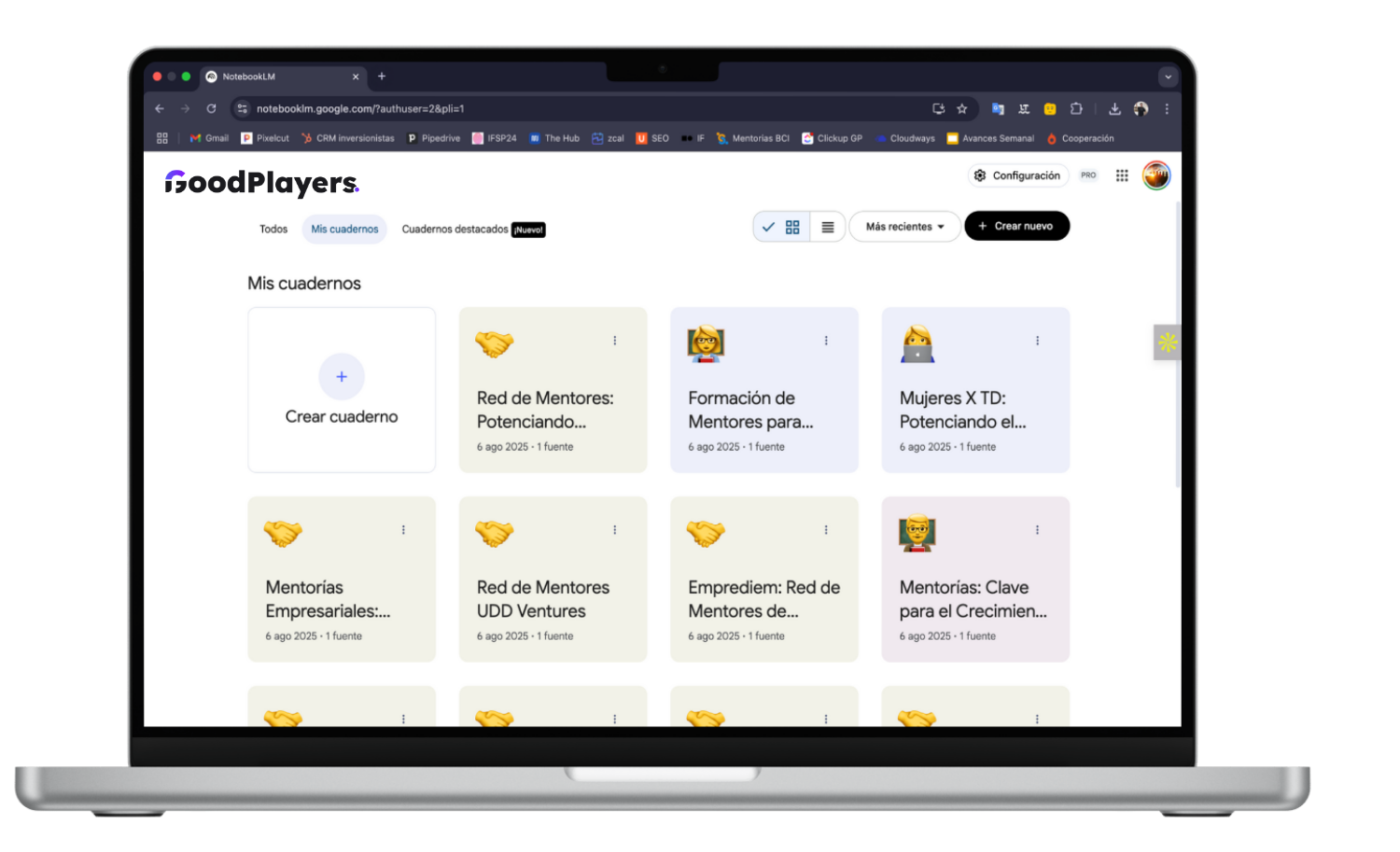The image size is (1400, 852).
Task: Open the Gmail bookmark link
Action: 208,138
